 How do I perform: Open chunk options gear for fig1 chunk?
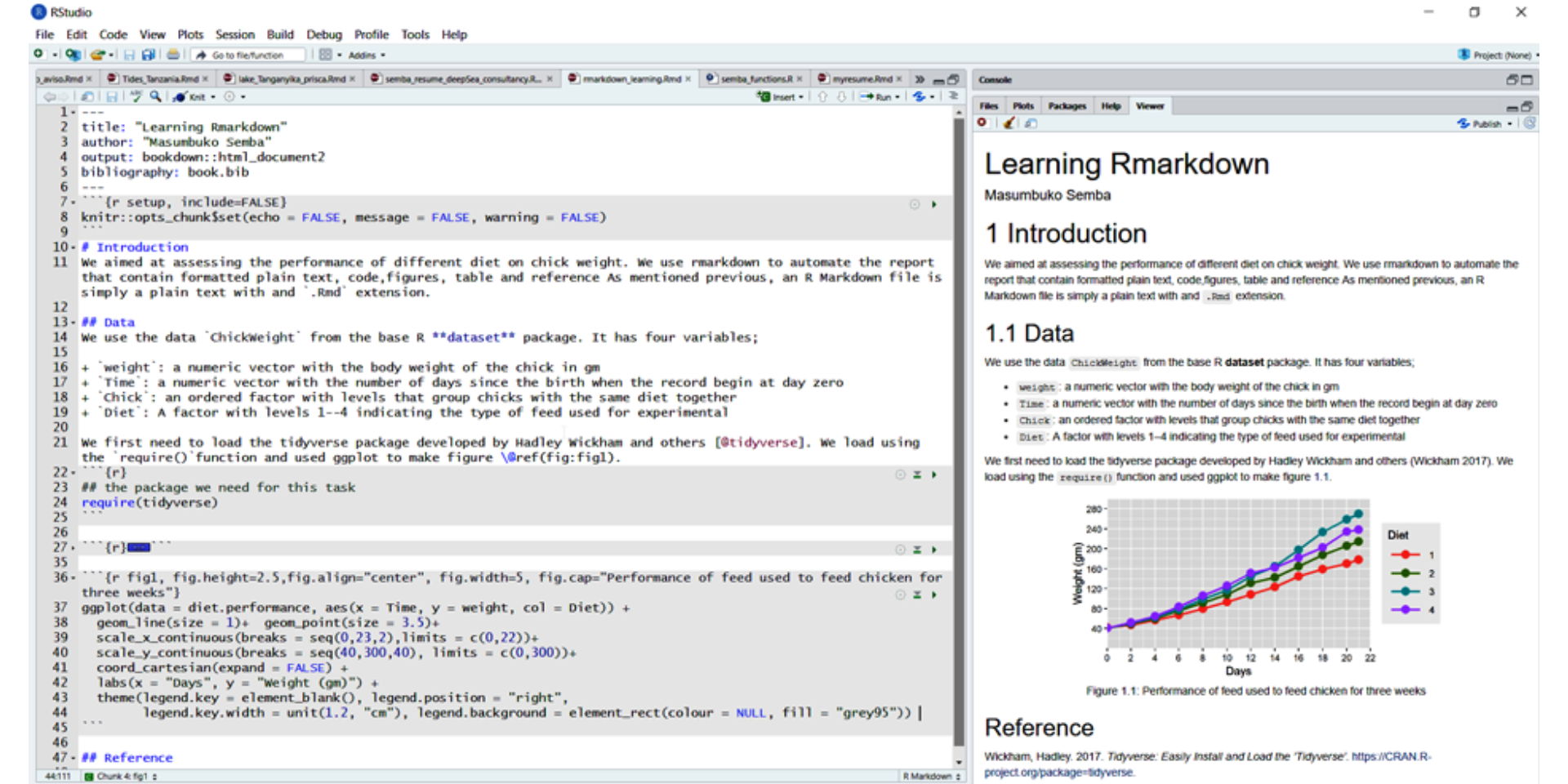point(900,595)
